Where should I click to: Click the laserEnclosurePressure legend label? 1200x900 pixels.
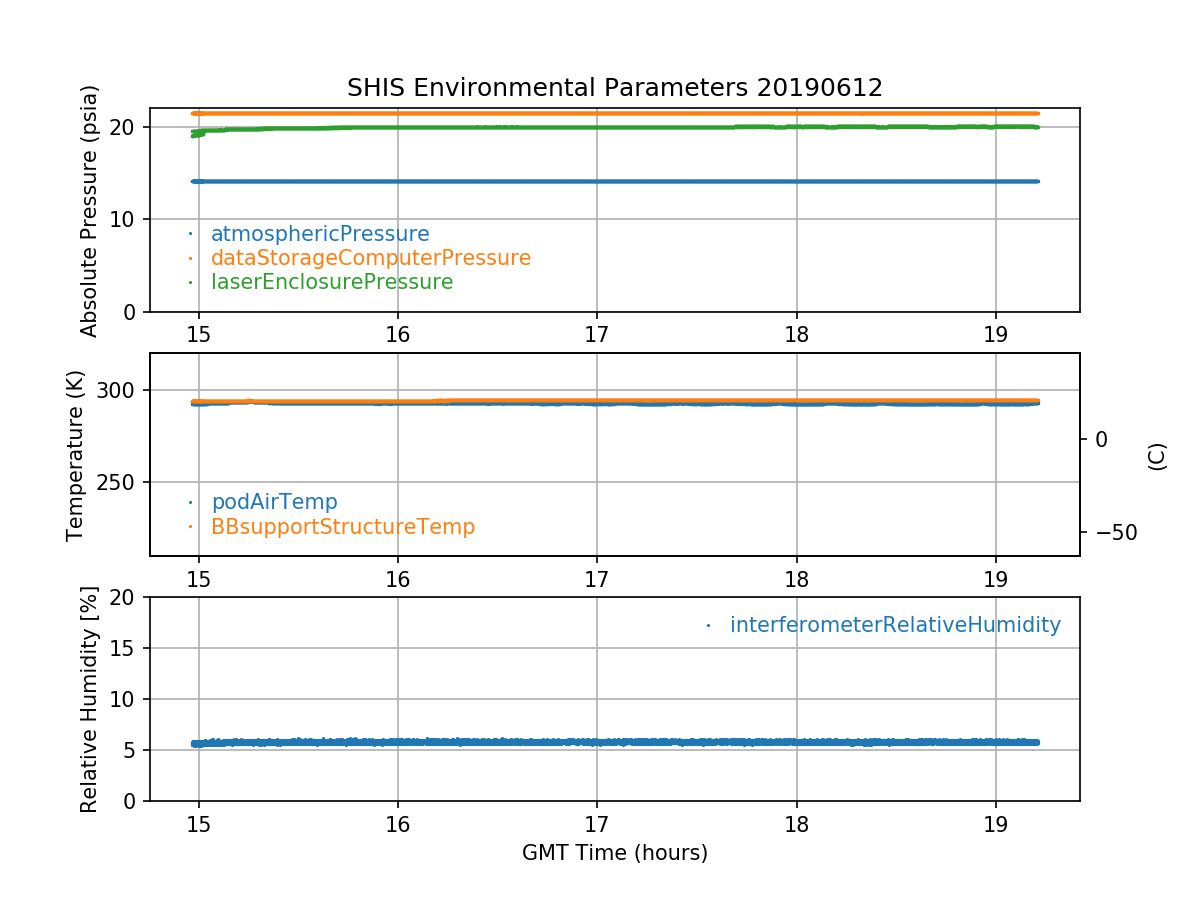(331, 282)
